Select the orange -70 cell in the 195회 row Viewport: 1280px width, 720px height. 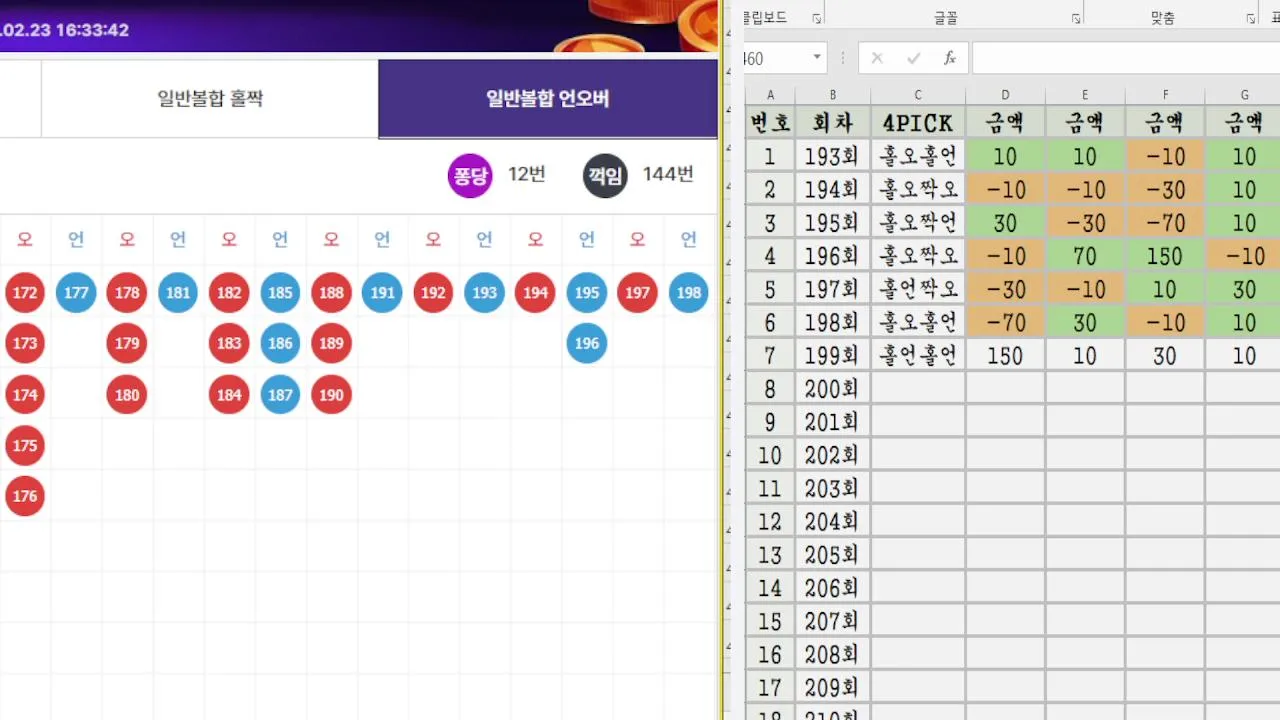(1165, 222)
